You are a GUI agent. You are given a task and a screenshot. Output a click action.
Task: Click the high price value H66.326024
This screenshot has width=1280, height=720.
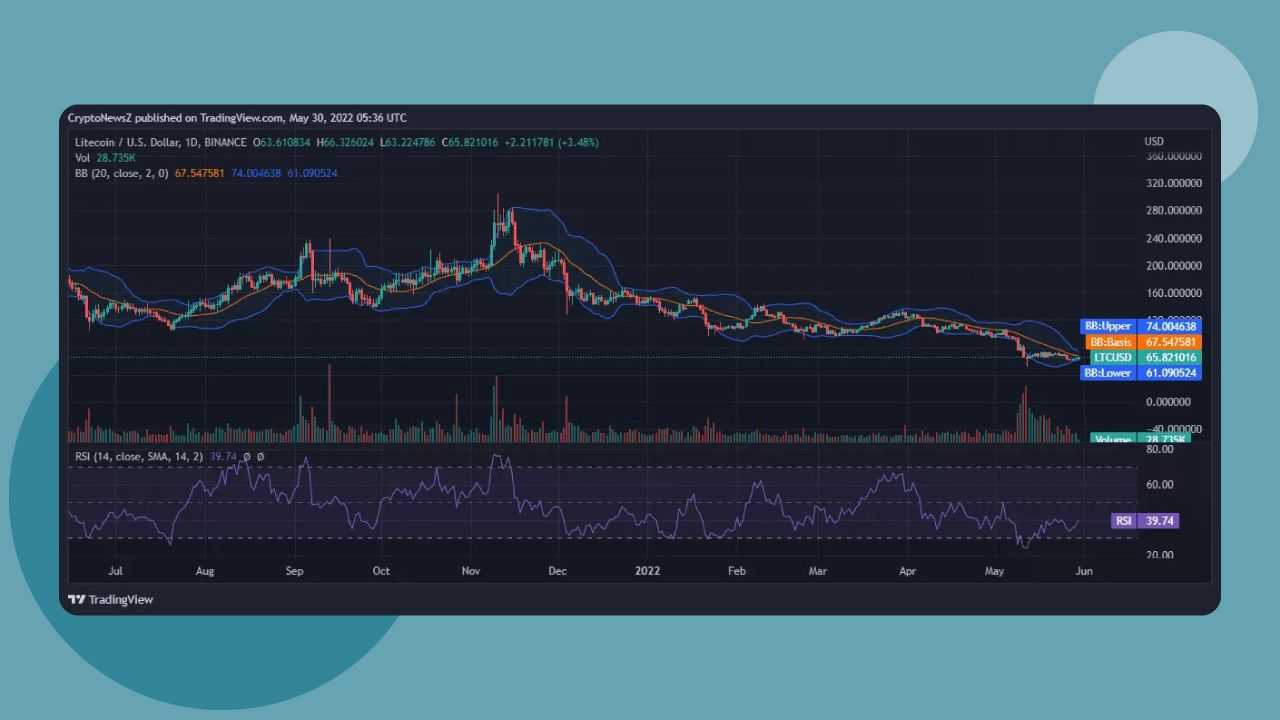(x=345, y=143)
